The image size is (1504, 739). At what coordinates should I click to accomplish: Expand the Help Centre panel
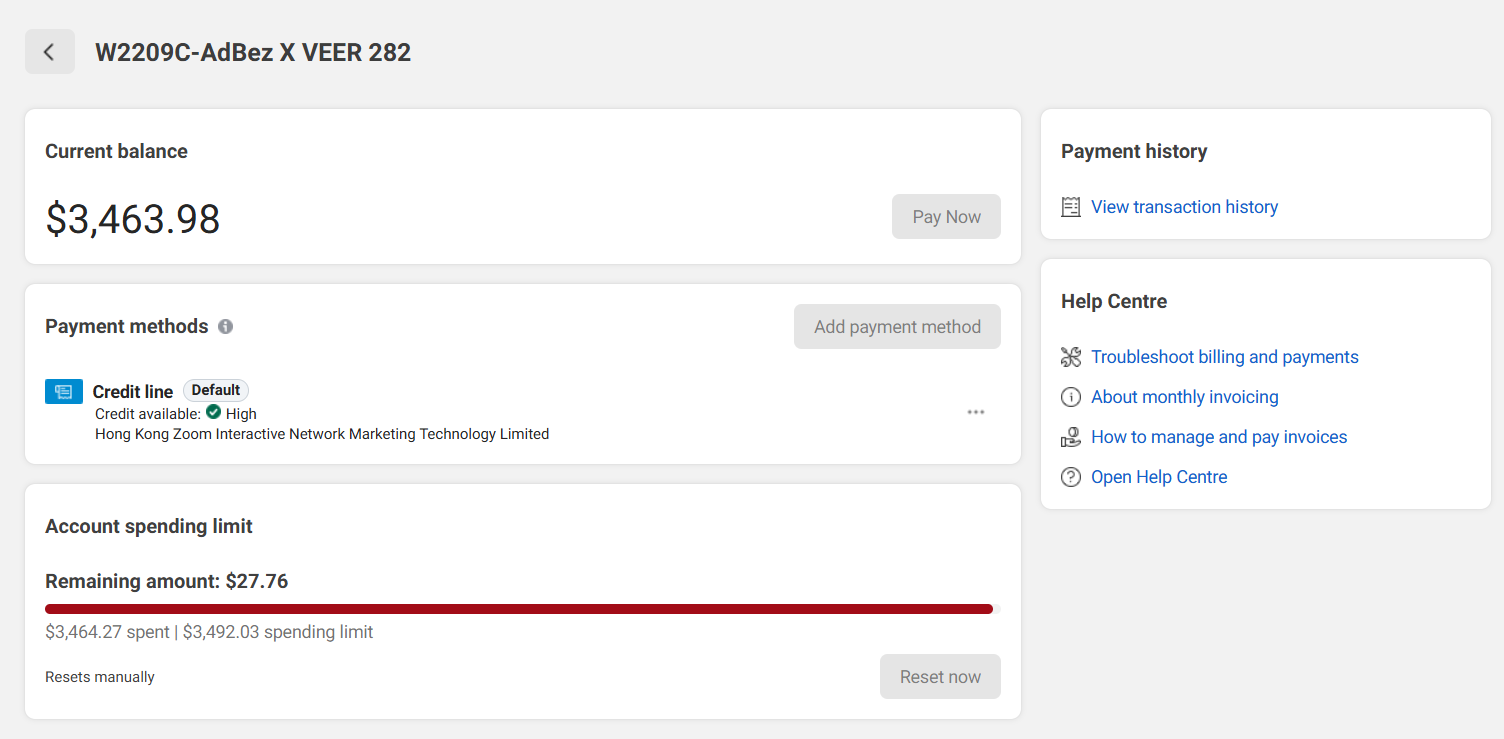(x=1113, y=301)
